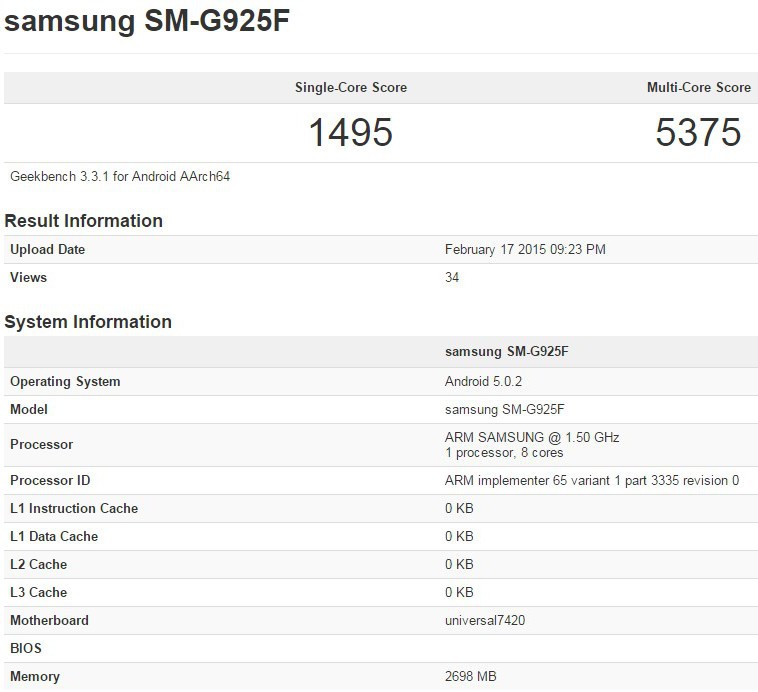
Task: Click the 'L1 Instruction Cache' row label
Action: [x=74, y=509]
